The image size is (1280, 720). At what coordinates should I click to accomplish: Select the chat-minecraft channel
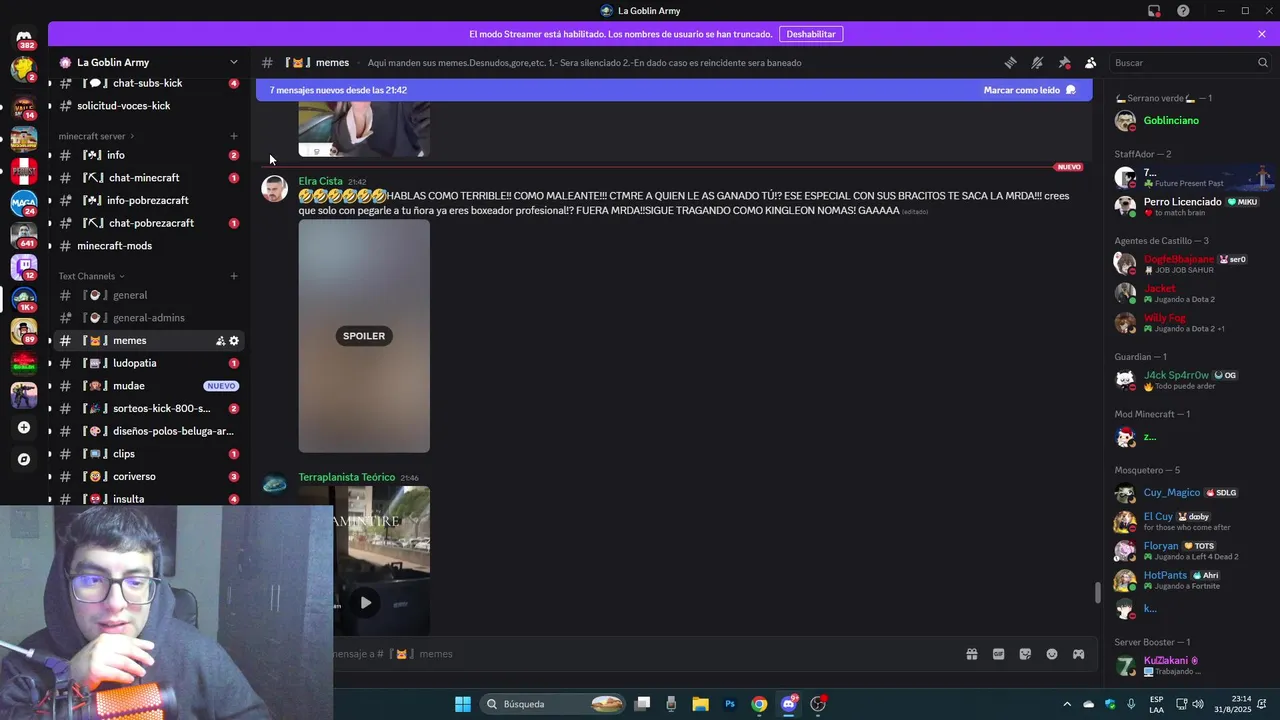[149, 178]
